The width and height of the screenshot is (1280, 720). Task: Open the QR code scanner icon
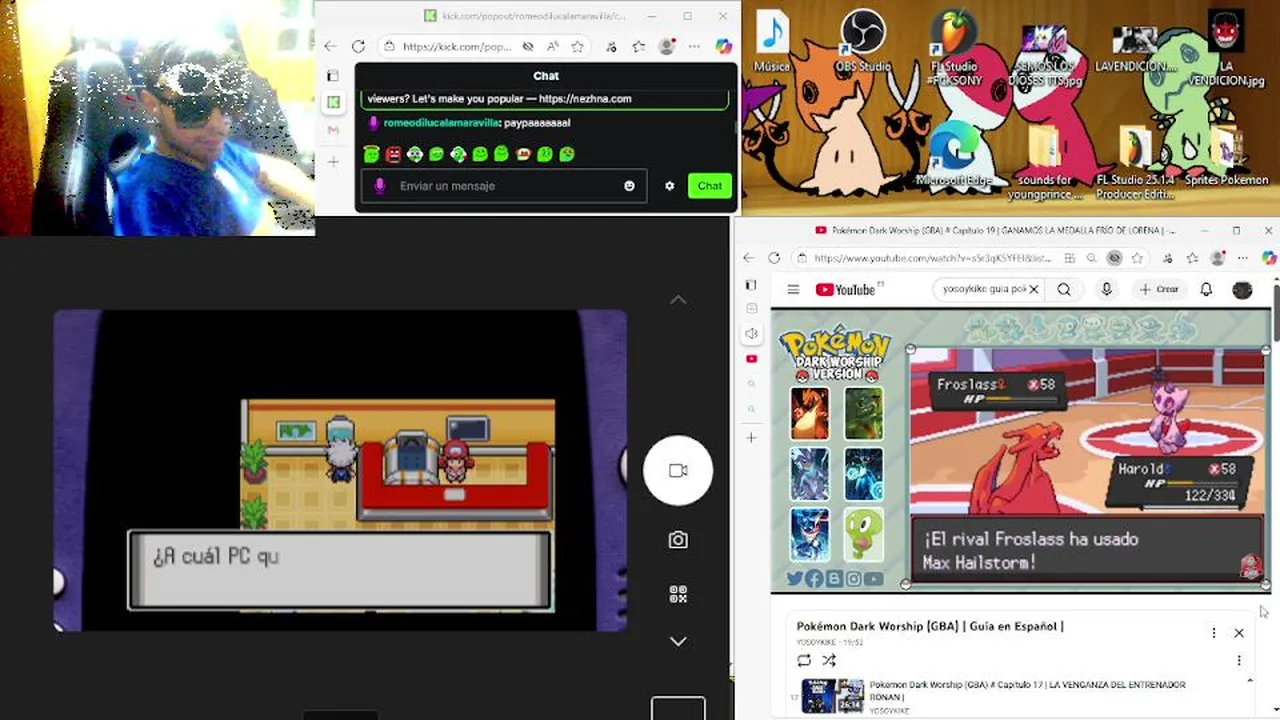tap(678, 594)
